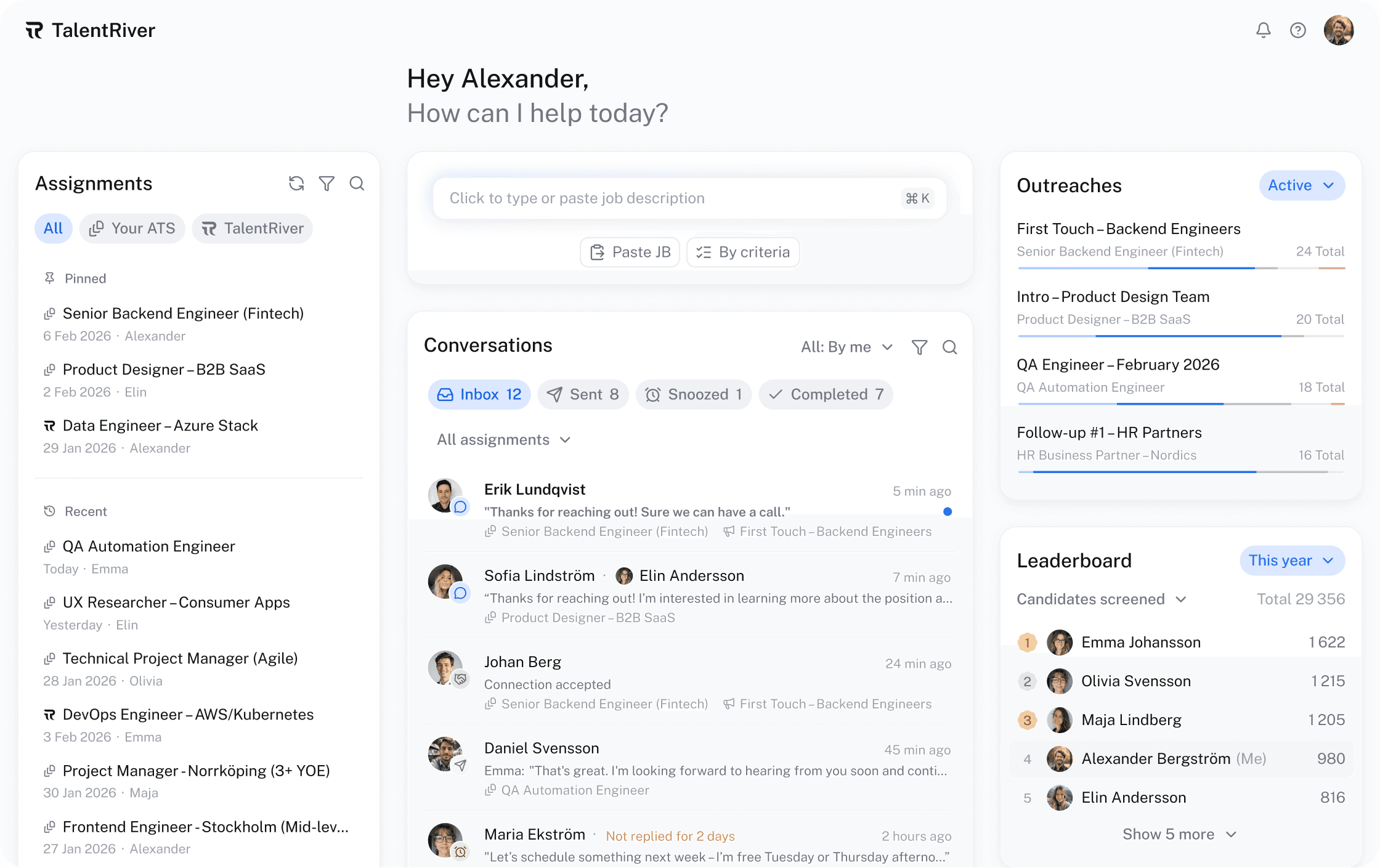The image size is (1380, 868).
Task: Search within Assignments
Action: click(357, 183)
